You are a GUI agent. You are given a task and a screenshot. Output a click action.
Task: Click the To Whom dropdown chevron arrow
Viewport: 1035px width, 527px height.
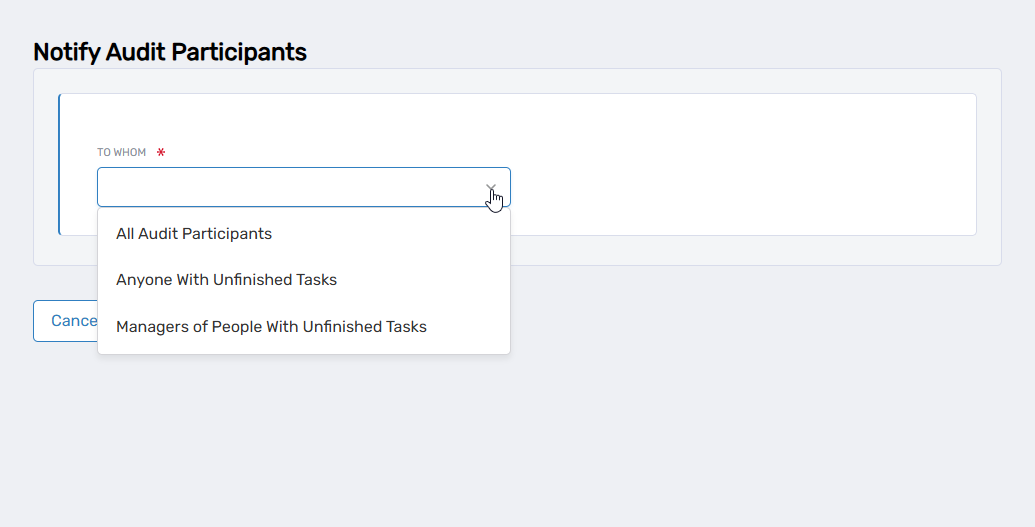point(491,187)
